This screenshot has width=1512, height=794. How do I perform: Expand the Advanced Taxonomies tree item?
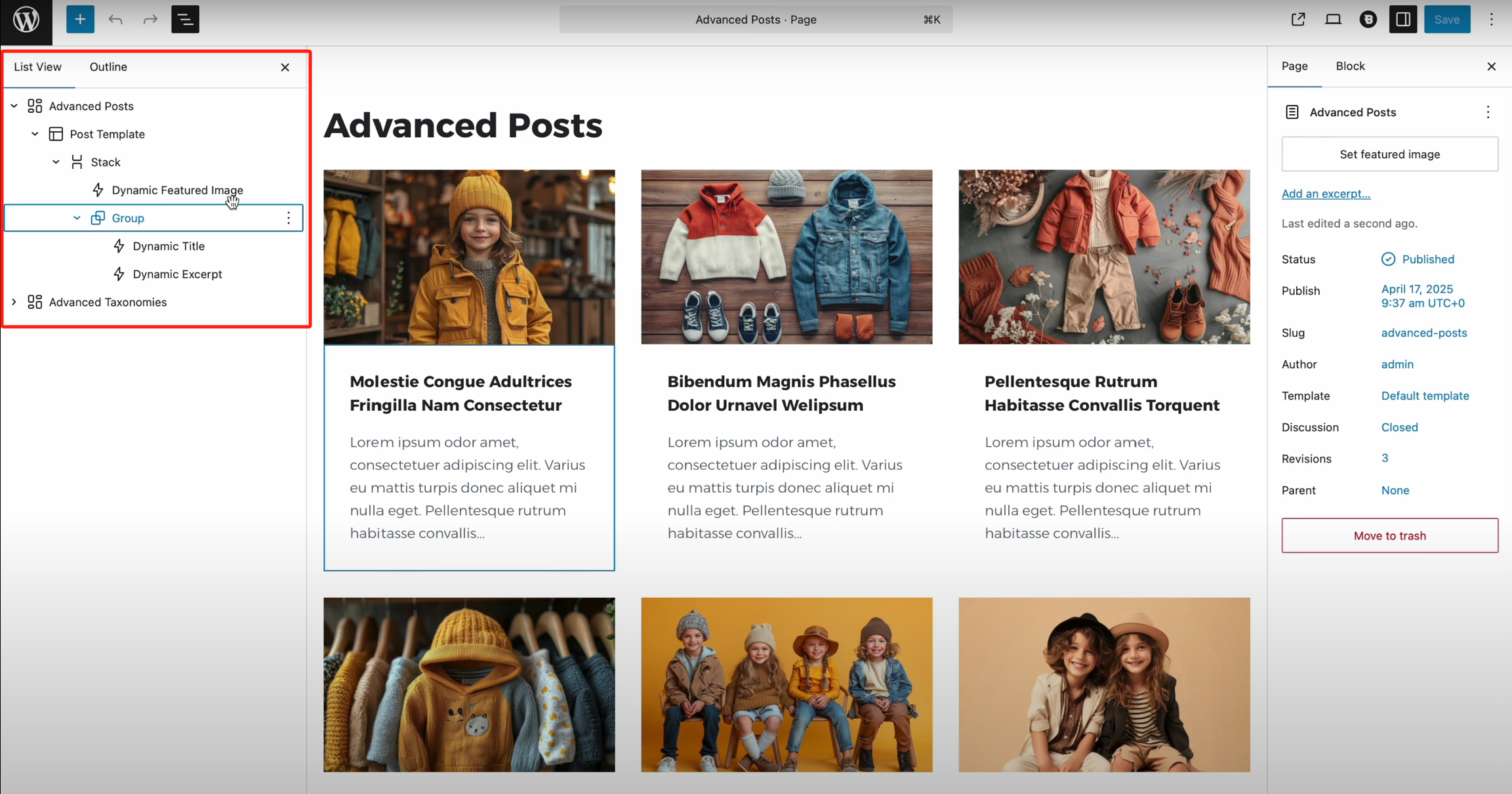(x=14, y=302)
